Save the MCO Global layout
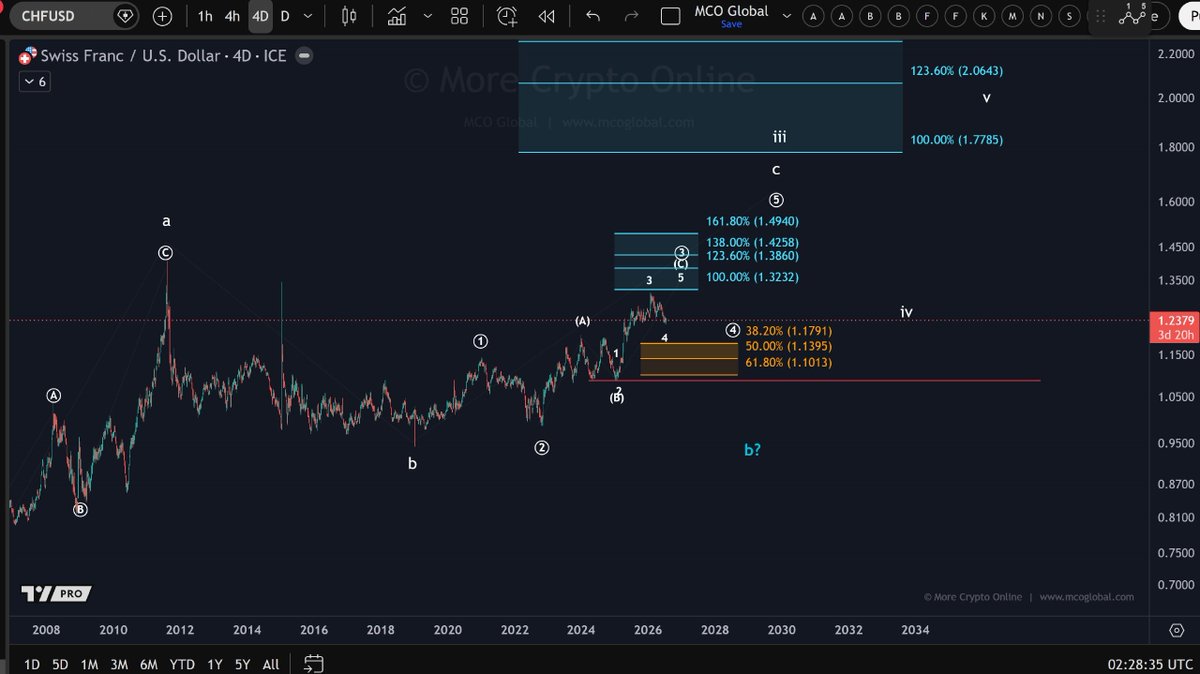1200x674 pixels. click(731, 25)
